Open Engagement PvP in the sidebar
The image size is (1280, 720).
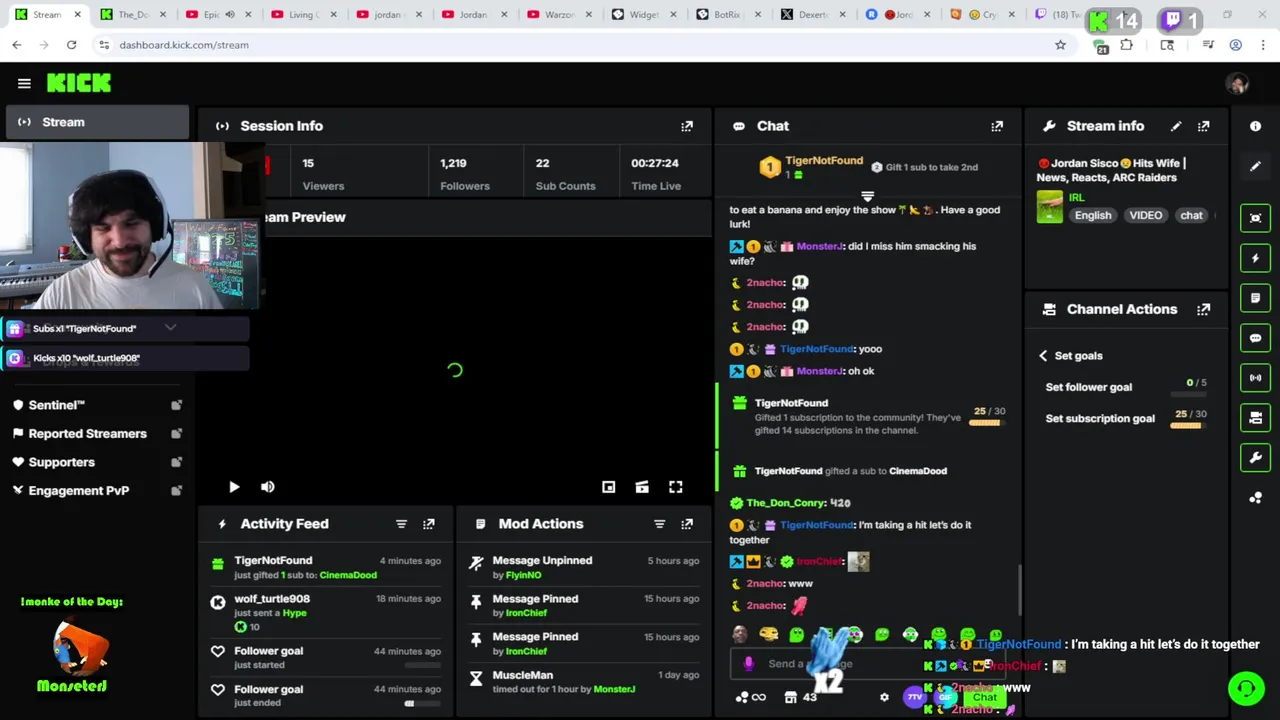[x=78, y=491]
